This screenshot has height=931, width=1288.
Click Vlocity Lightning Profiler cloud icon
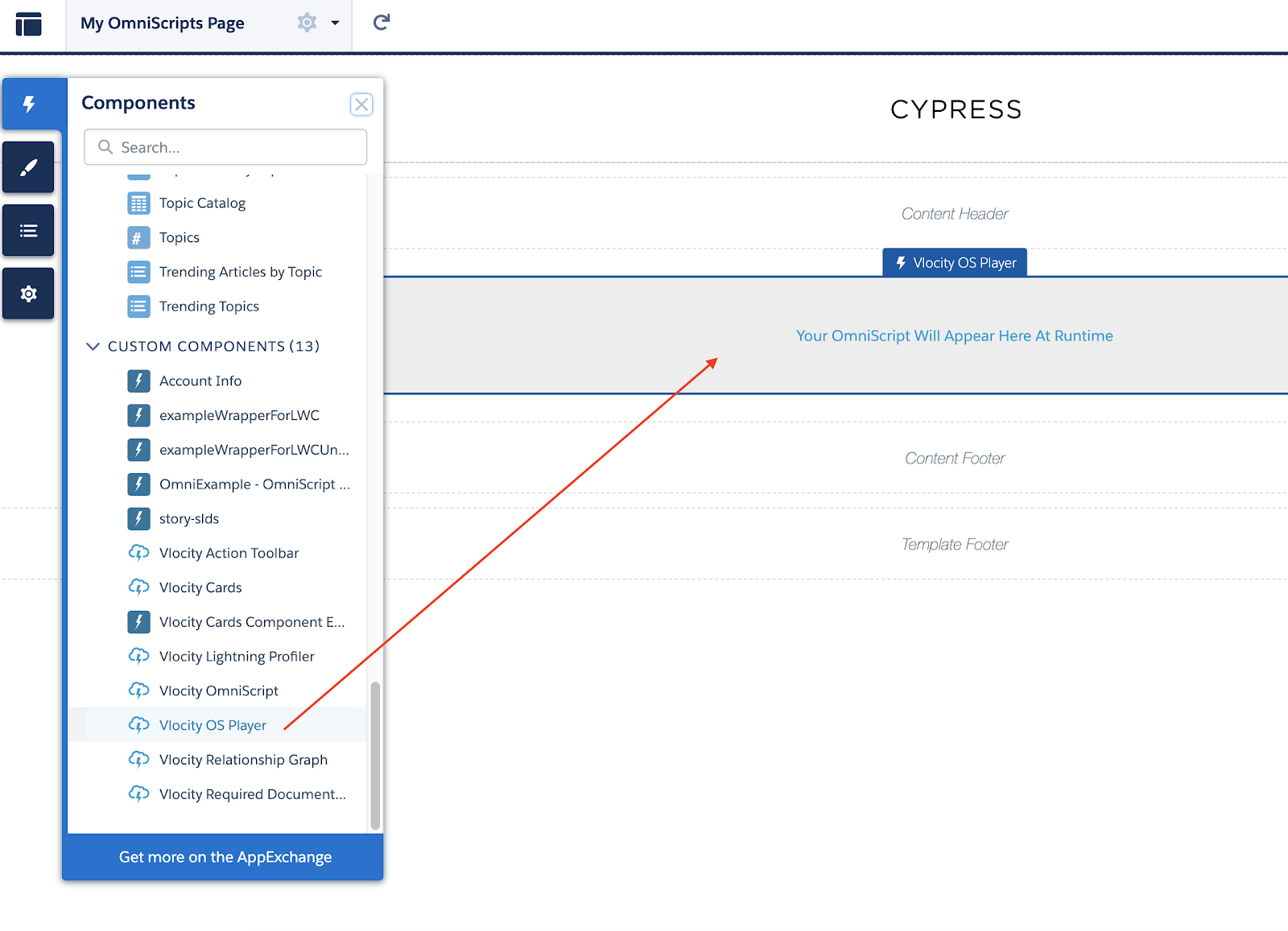138,657
